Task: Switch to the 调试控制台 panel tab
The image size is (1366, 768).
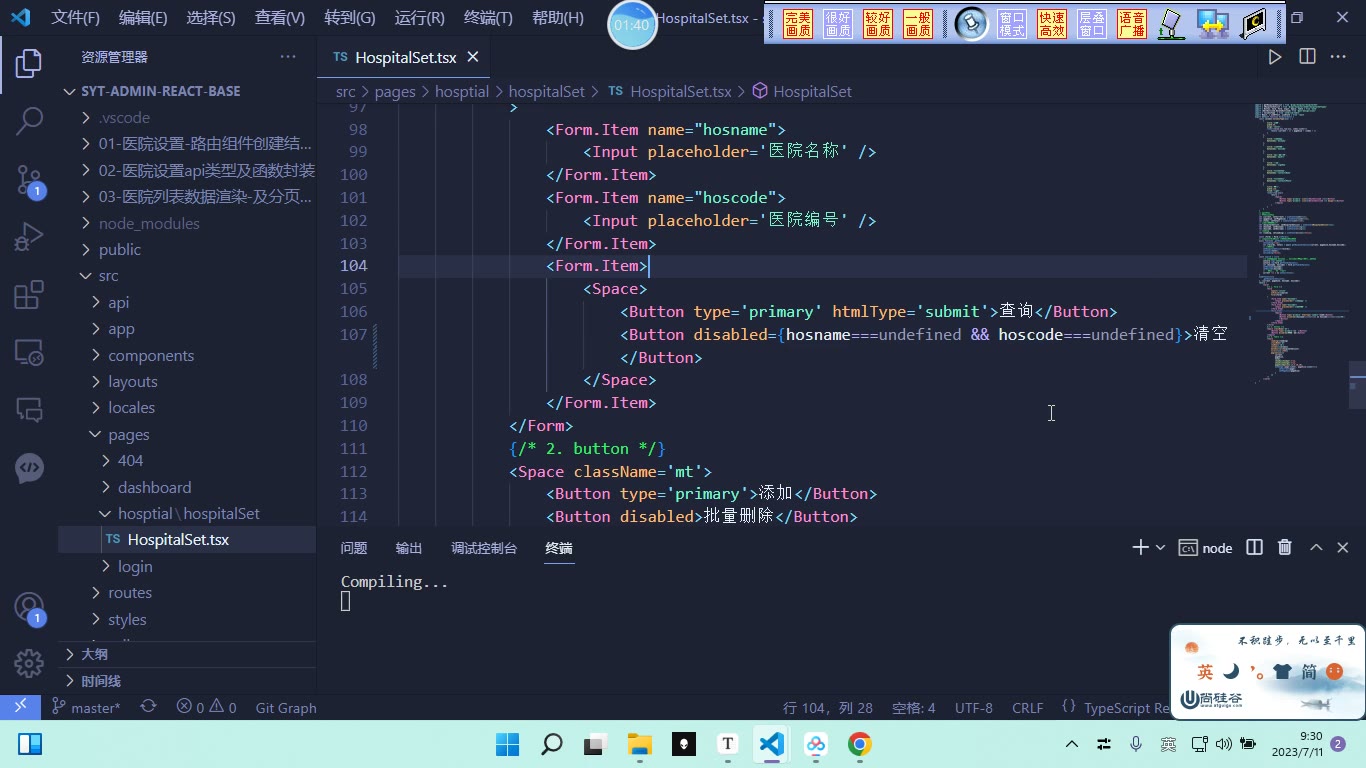Action: coord(484,548)
